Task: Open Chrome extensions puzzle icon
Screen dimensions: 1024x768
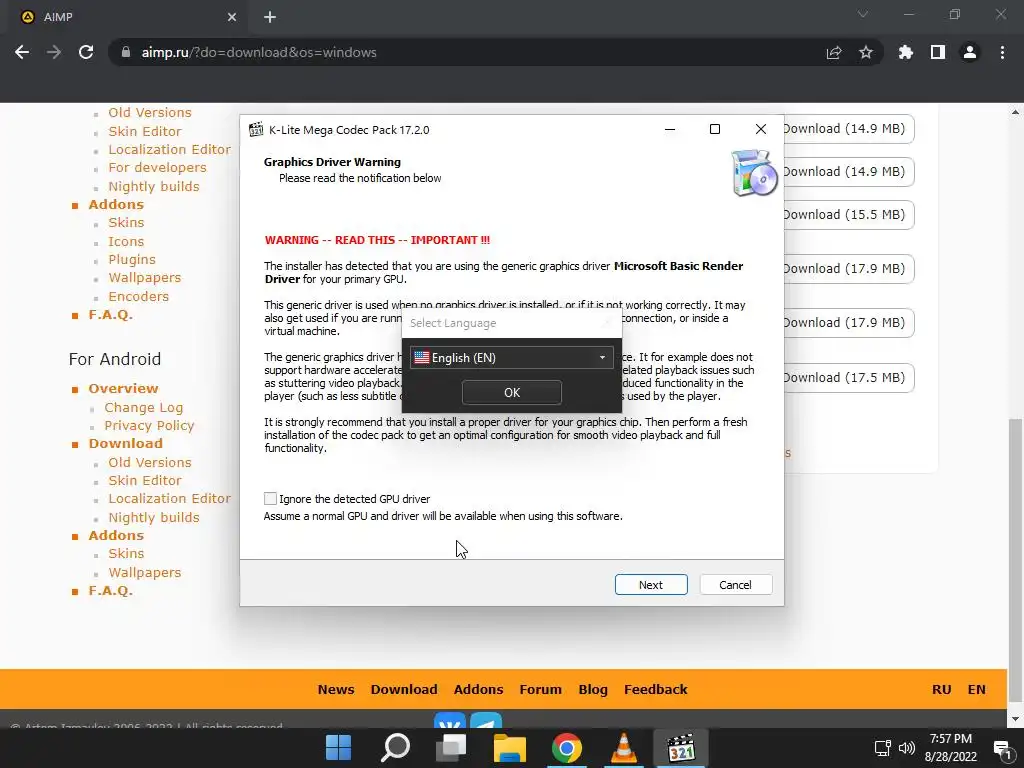Action: pyautogui.click(x=906, y=52)
